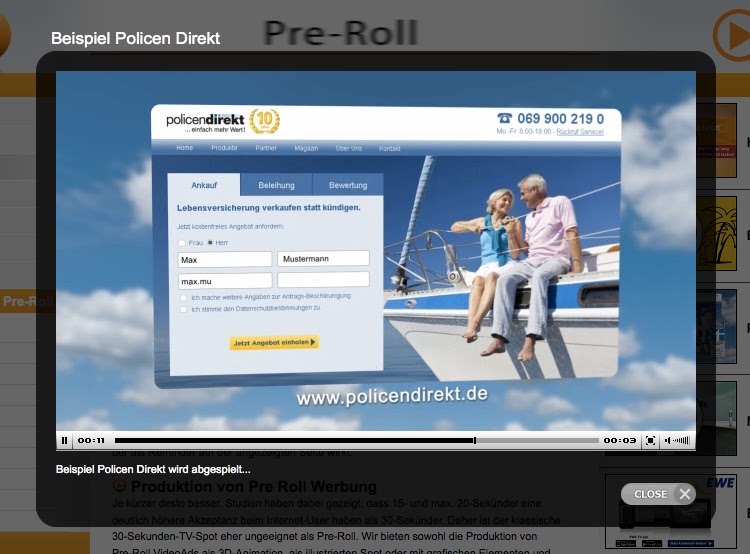
Task: Toggle fullscreen mode in video player
Action: pos(650,441)
